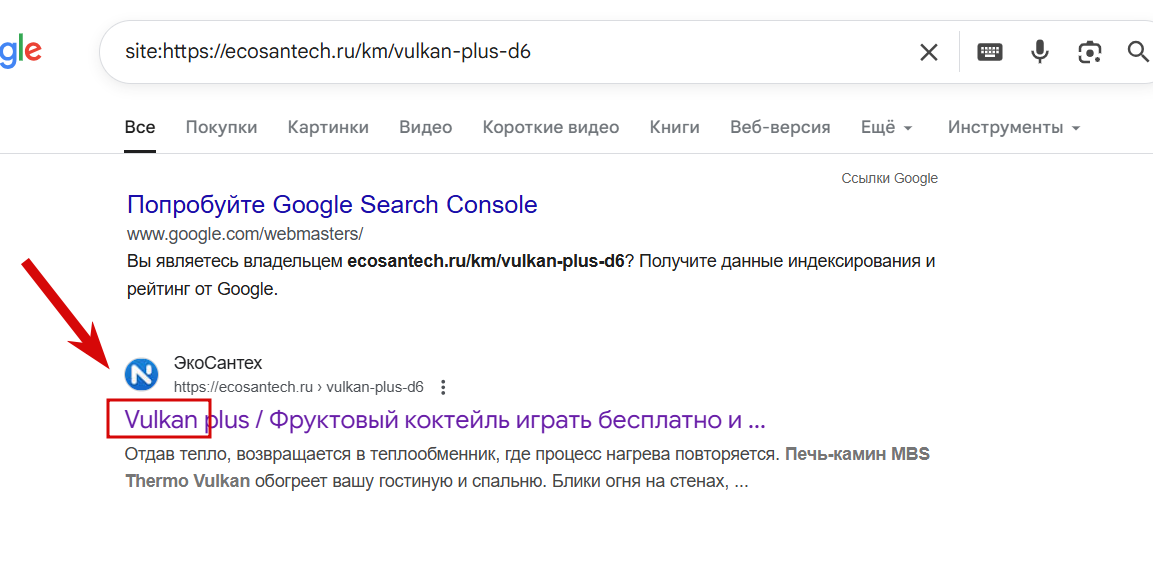Click the magnifying glass search button
Screen dimensions: 1153x567
pos(1138,51)
